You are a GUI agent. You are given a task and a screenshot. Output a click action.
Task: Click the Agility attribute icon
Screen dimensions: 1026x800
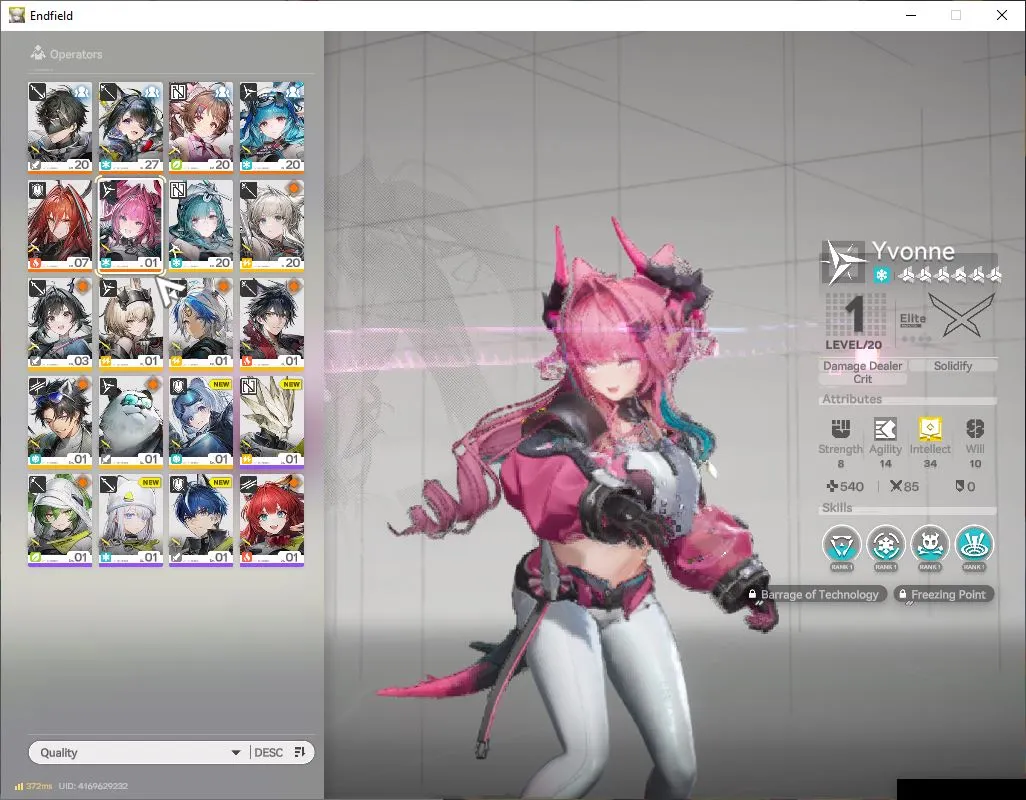(885, 428)
